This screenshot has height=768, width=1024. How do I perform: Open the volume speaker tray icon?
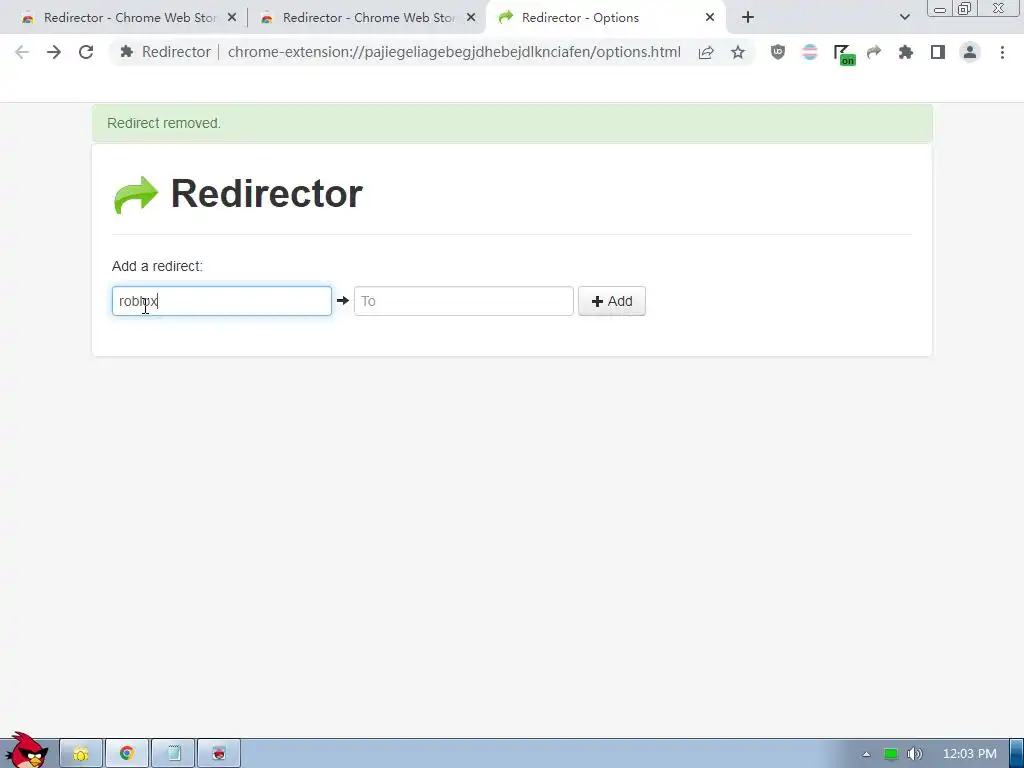[x=914, y=754]
